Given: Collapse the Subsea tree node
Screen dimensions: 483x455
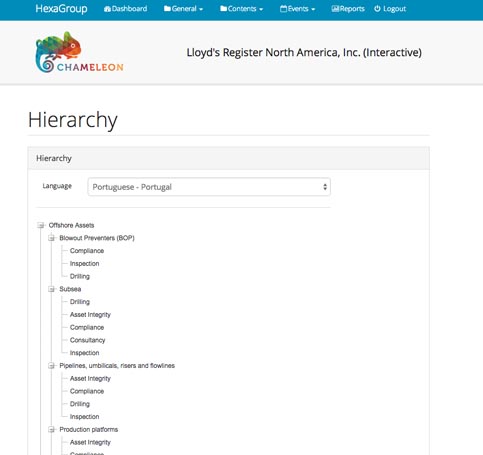Looking at the screenshot, I should 51,289.
